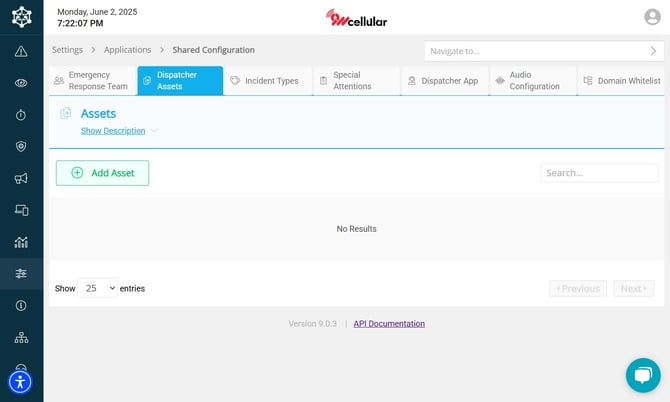Screen dimensions: 670x402
Task: Select the shield icon in sidebar
Action: (21, 146)
